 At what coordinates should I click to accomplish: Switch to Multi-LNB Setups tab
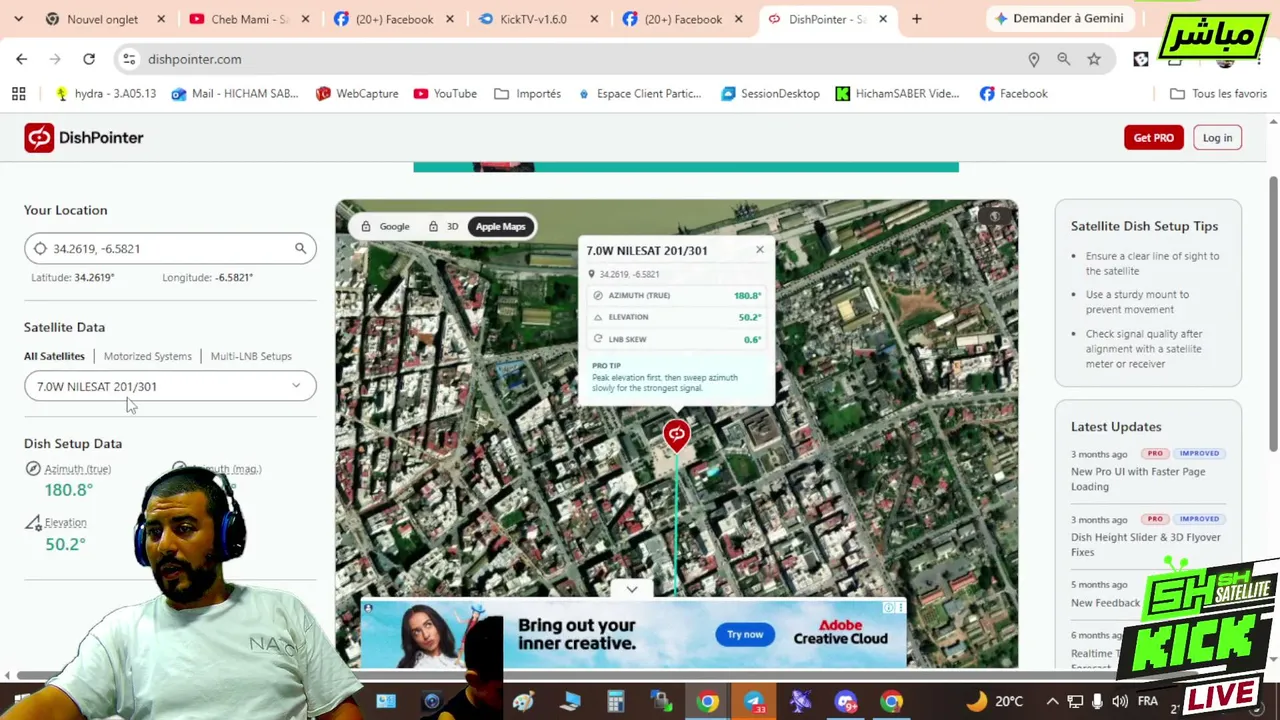coord(251,356)
